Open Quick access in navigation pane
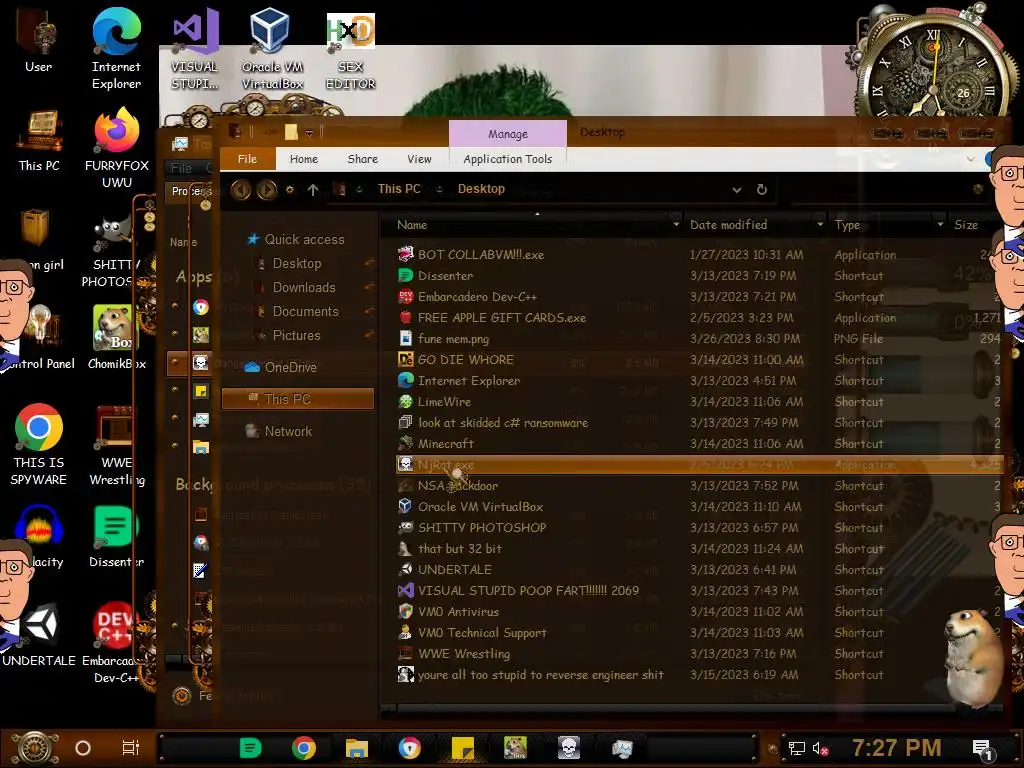Screen dimensions: 1024x768 [x=304, y=240]
